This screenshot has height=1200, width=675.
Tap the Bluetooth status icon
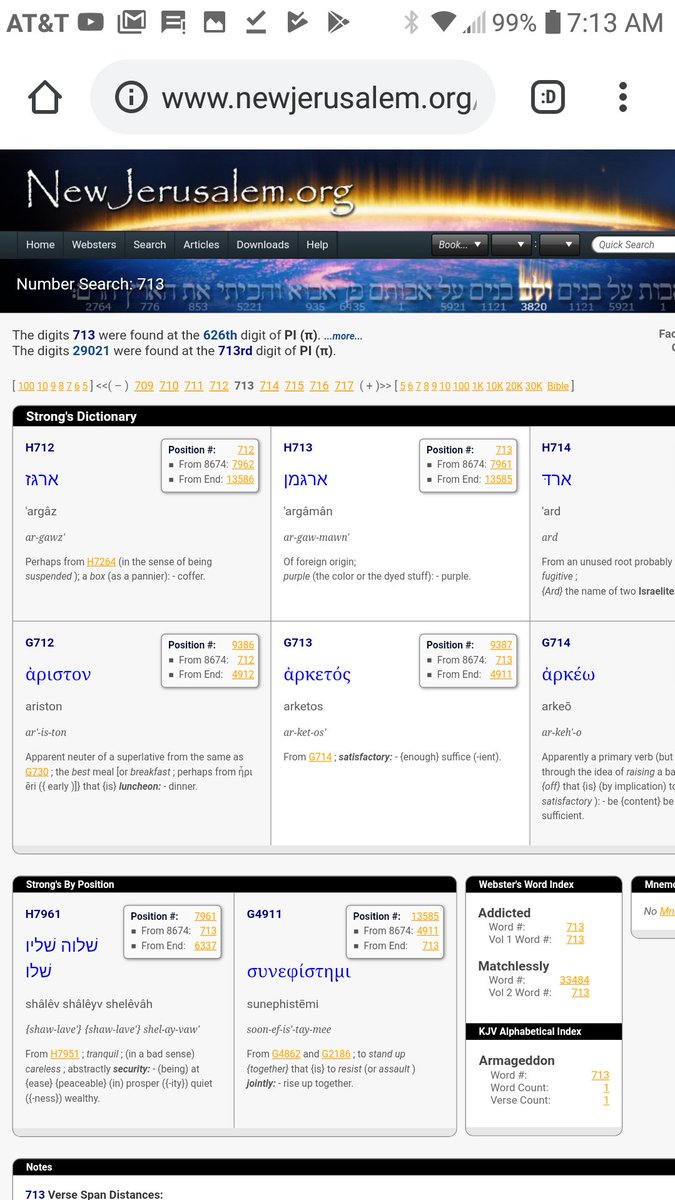point(410,22)
